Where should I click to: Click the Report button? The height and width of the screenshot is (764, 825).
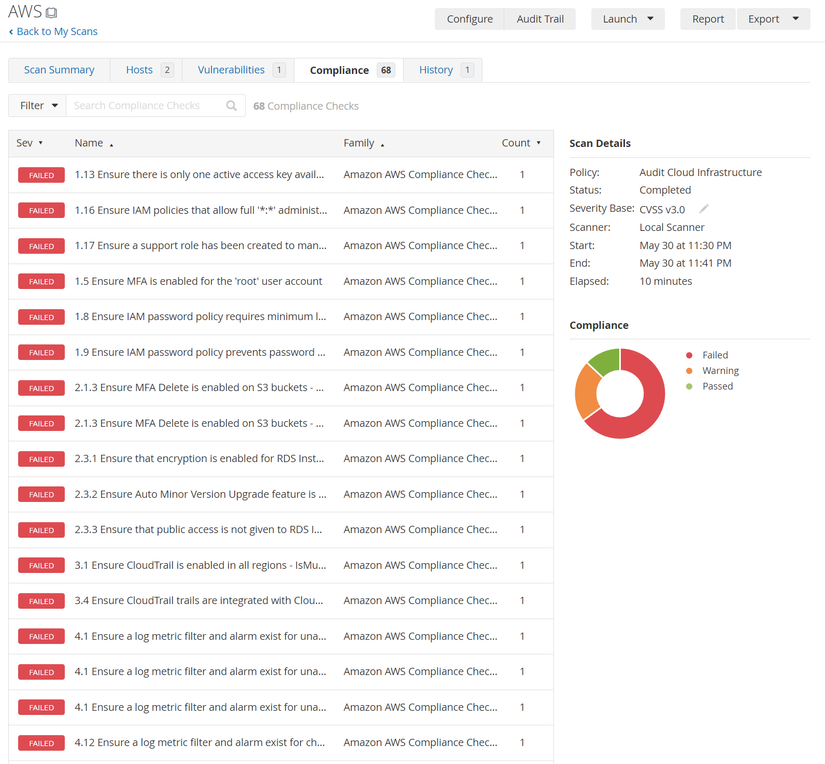[x=708, y=19]
